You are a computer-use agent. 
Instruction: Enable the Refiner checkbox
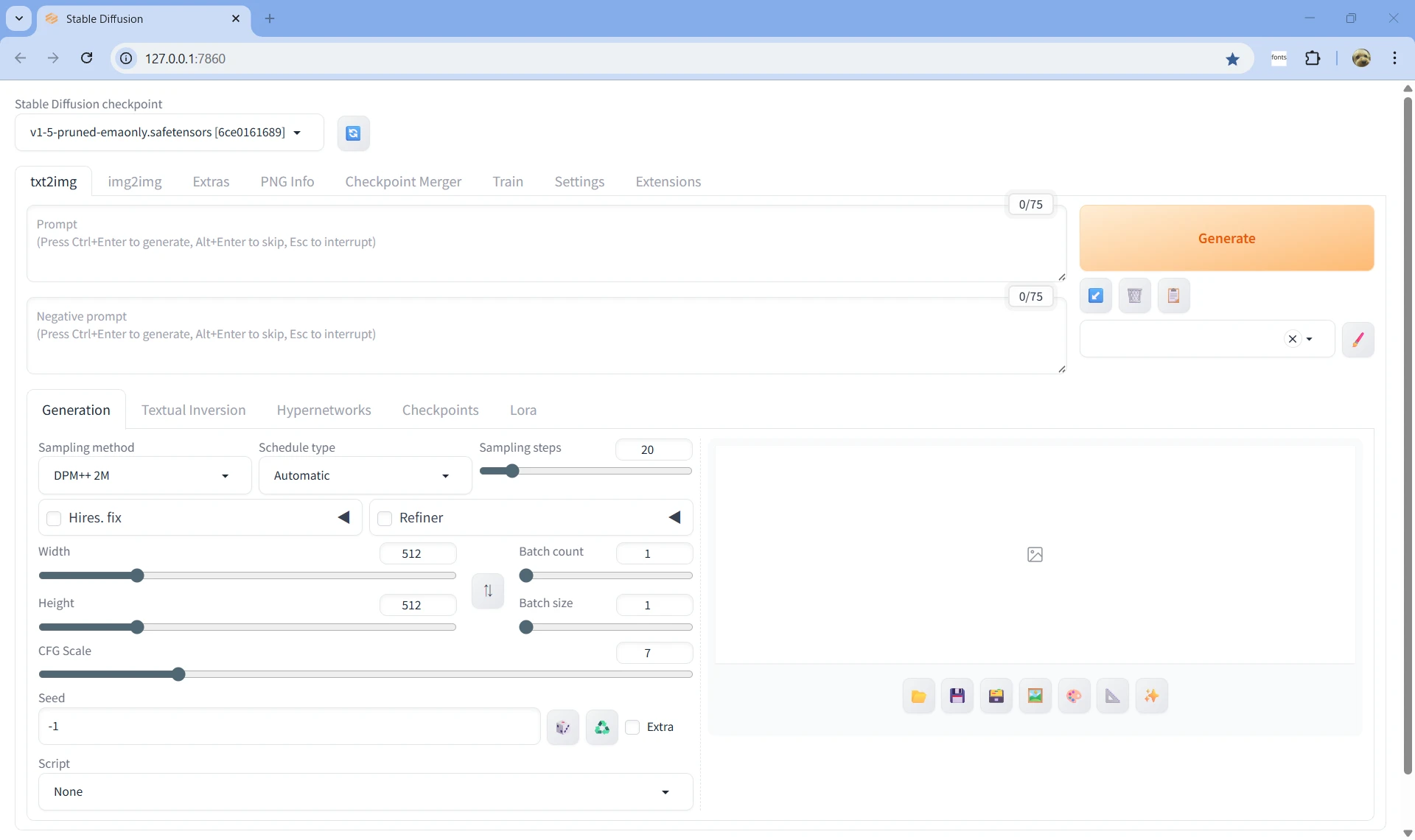[385, 518]
